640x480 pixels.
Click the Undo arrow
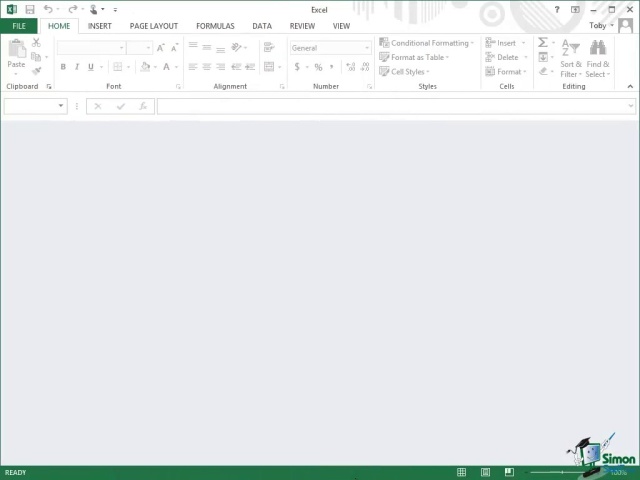[48, 9]
